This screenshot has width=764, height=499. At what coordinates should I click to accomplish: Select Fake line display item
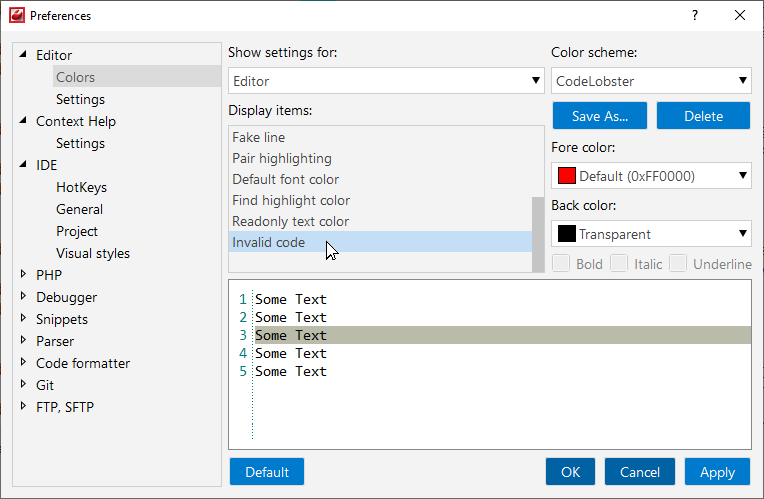click(x=380, y=137)
